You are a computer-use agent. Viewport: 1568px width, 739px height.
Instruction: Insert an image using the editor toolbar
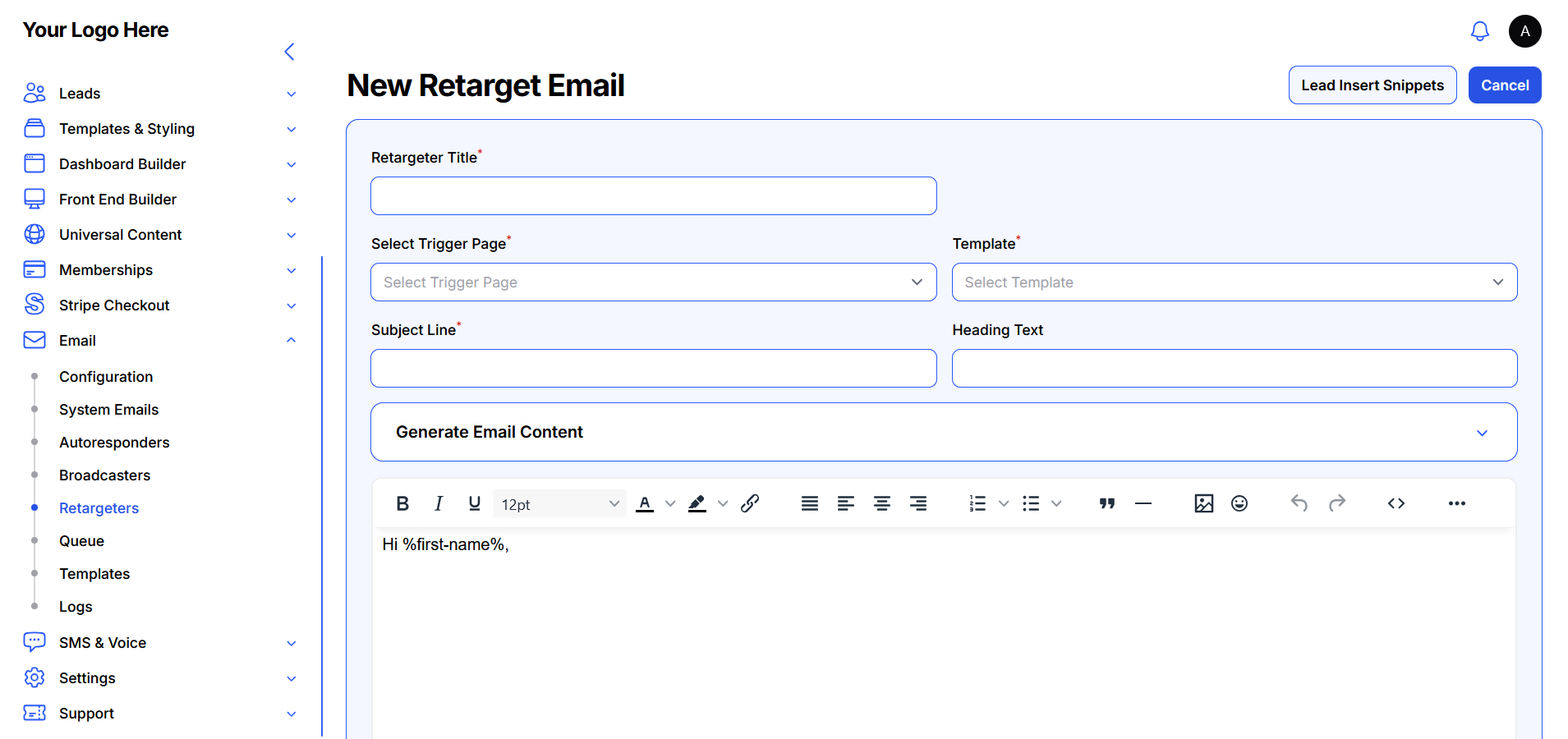coord(1203,503)
